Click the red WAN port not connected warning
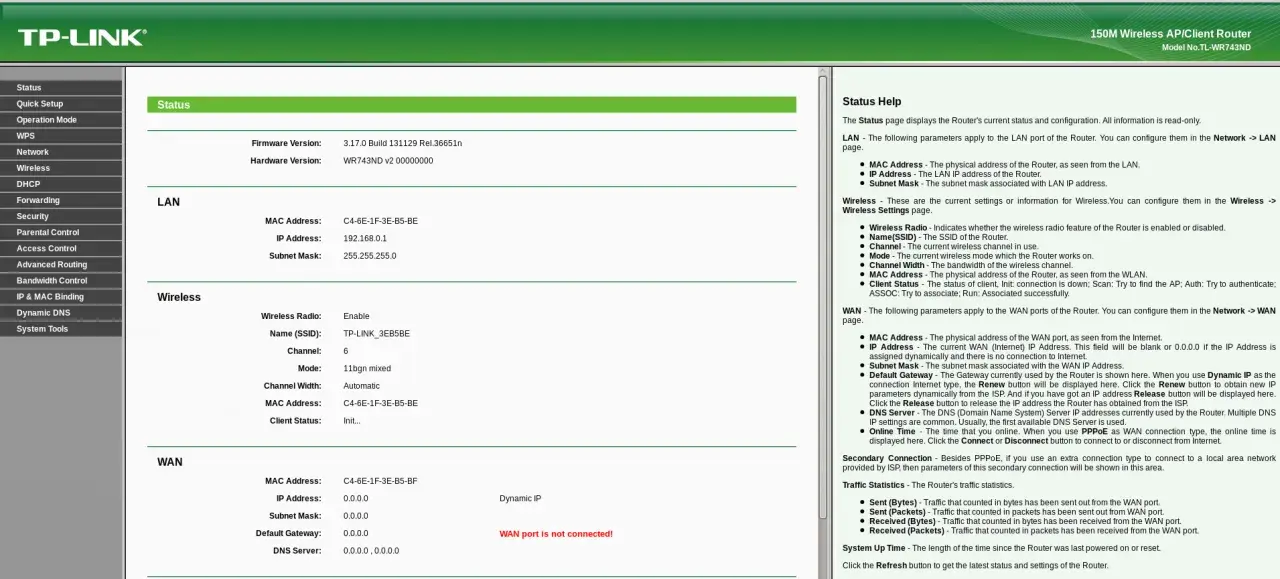The image size is (1280, 579). pos(556,534)
